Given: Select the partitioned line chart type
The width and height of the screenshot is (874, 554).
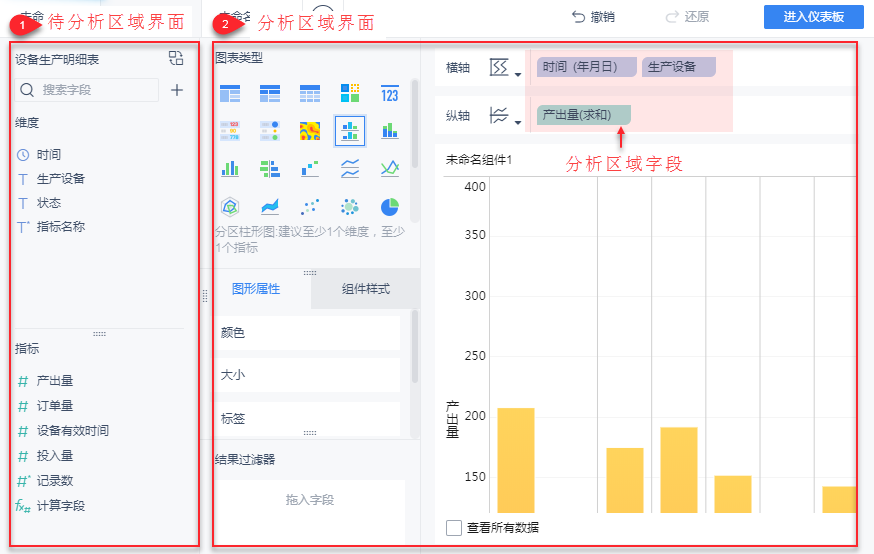Looking at the screenshot, I should [350, 168].
